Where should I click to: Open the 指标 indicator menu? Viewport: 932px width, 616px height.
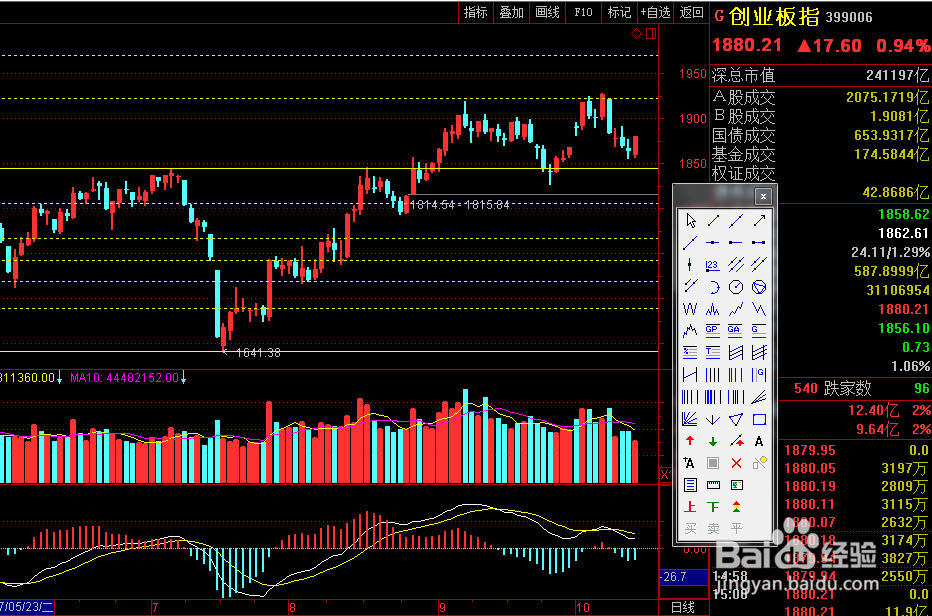click(x=476, y=12)
